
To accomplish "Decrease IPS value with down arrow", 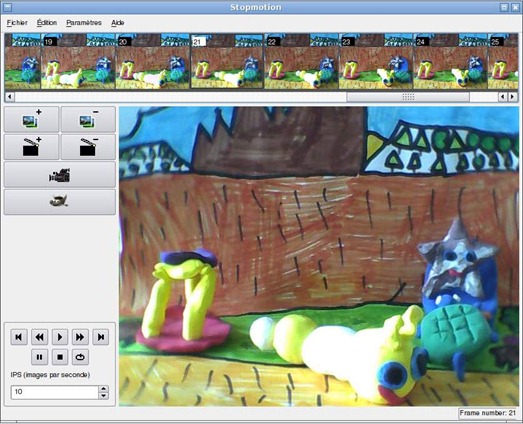I will 104,396.
